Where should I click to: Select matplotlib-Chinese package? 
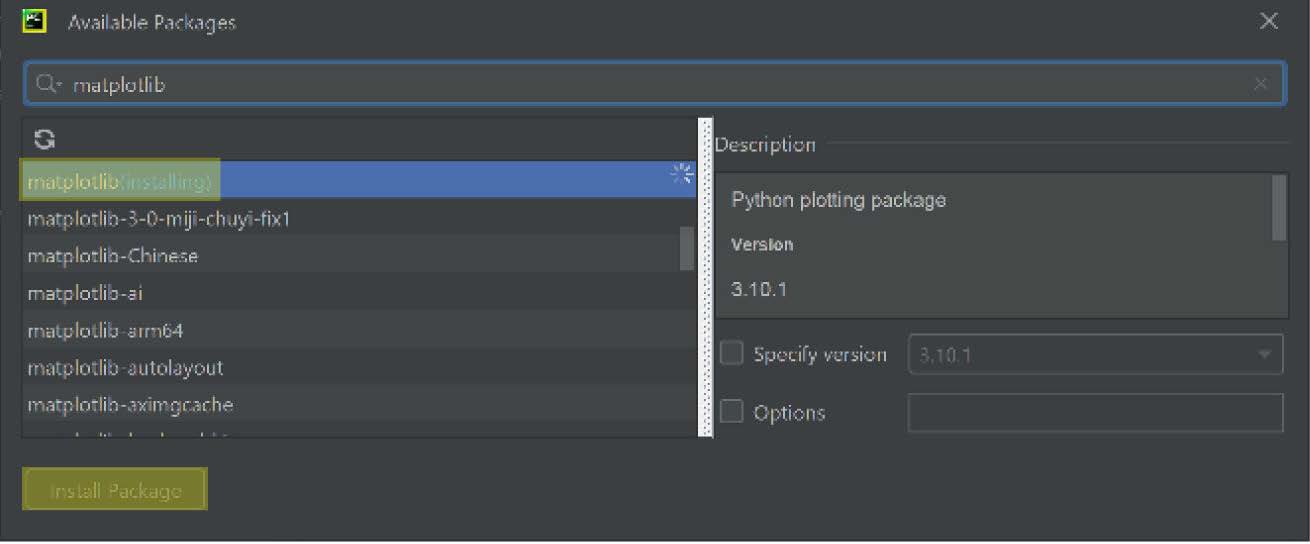tap(113, 256)
